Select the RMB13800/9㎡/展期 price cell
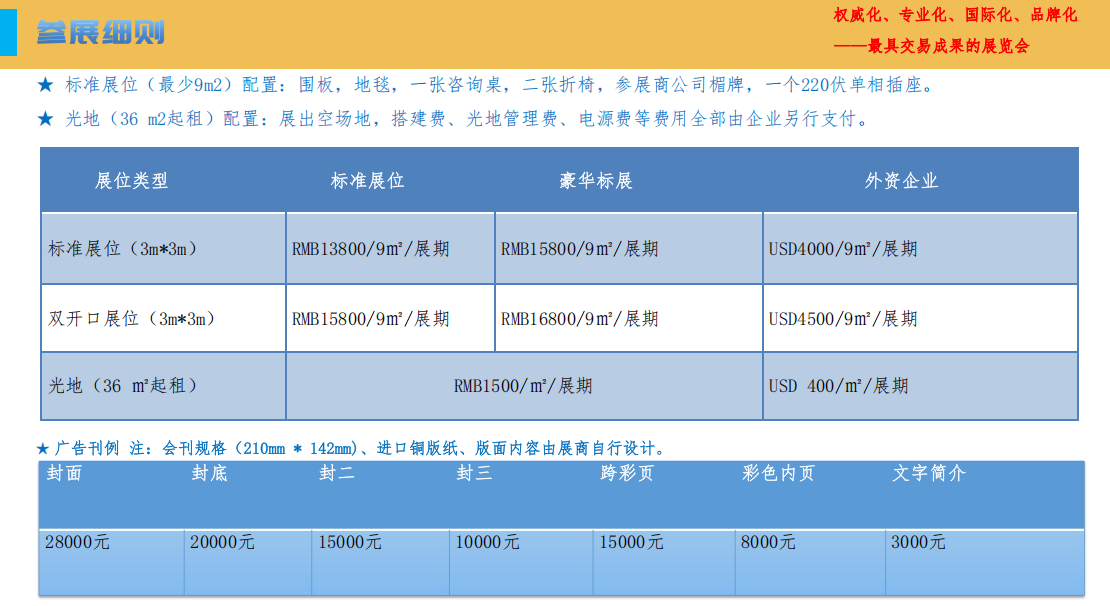The width and height of the screenshot is (1110, 606). pyautogui.click(x=371, y=249)
